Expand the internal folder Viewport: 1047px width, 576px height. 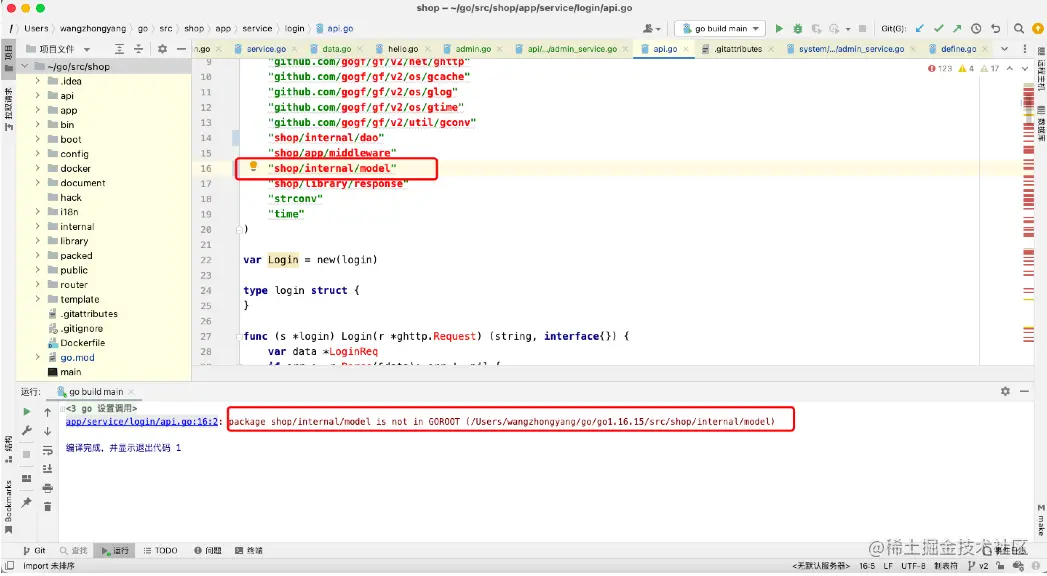pyautogui.click(x=37, y=226)
